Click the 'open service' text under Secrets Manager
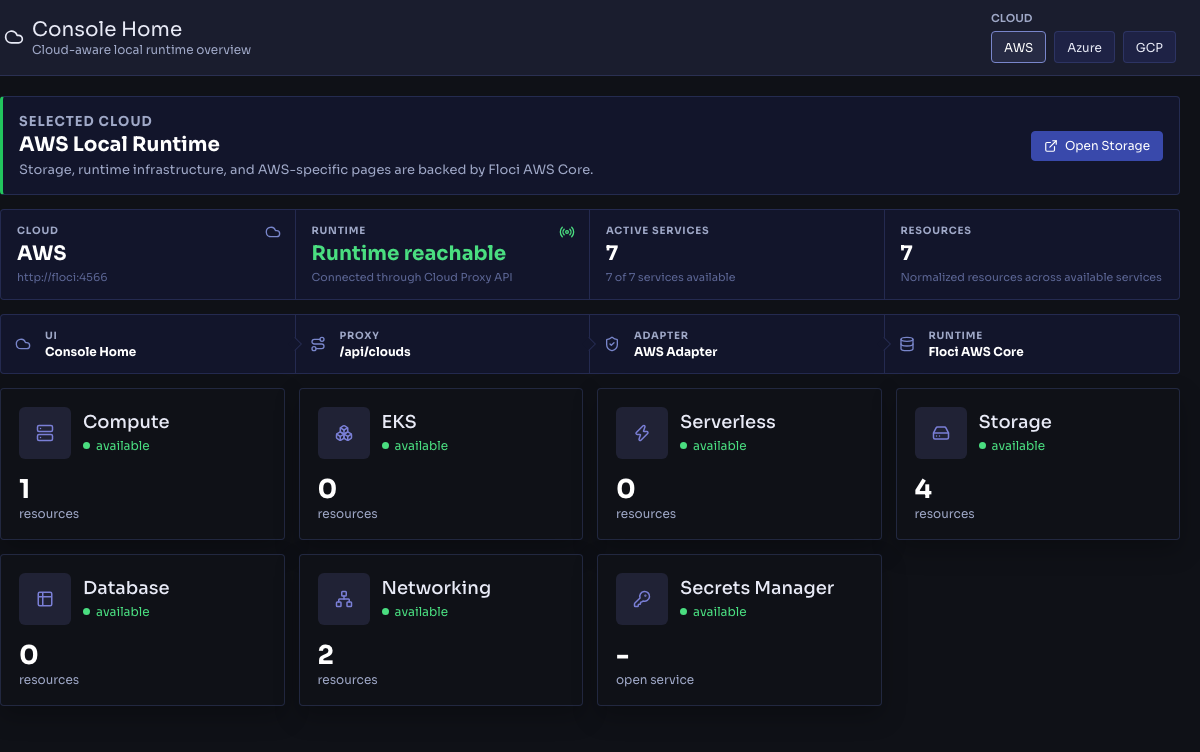Viewport: 1200px width, 752px height. [655, 680]
